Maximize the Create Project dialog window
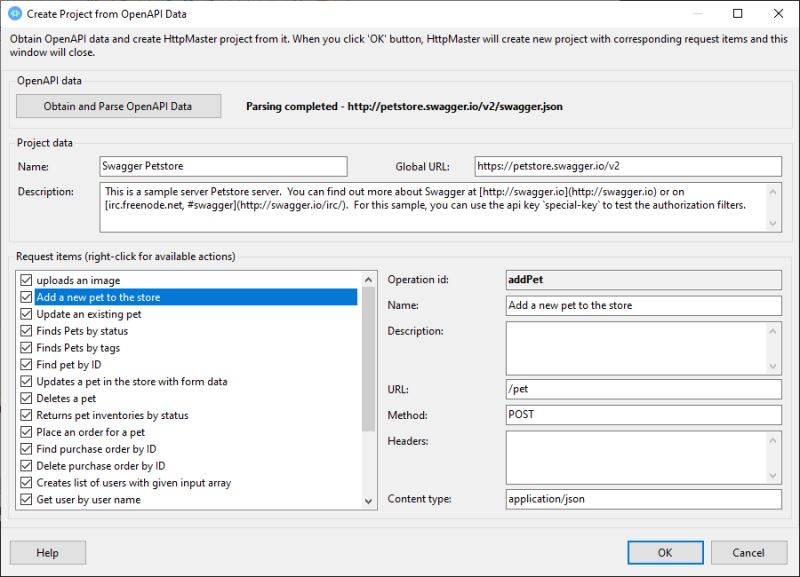This screenshot has width=800, height=577. [x=738, y=13]
